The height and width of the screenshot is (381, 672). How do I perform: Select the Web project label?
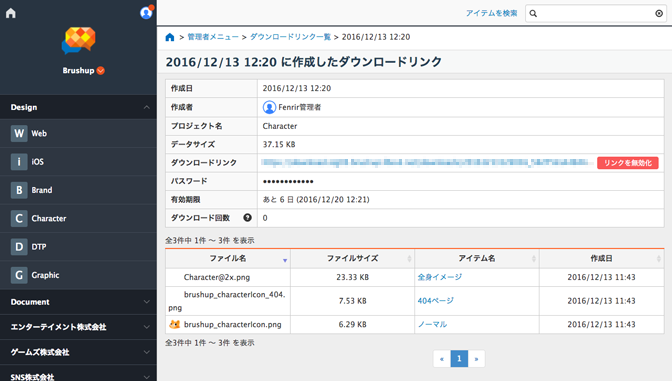click(39, 133)
